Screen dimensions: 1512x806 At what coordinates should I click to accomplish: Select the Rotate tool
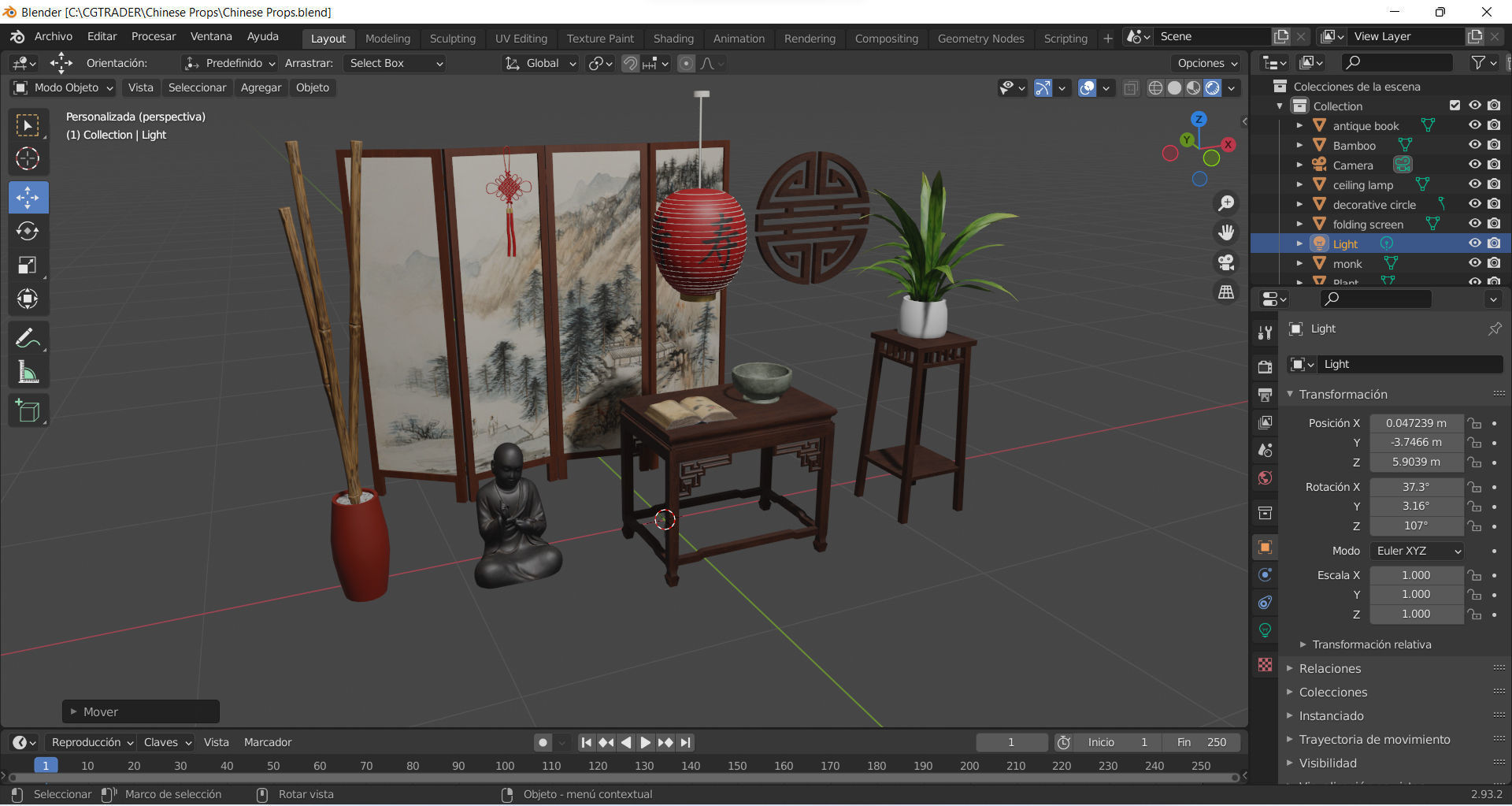pos(28,231)
